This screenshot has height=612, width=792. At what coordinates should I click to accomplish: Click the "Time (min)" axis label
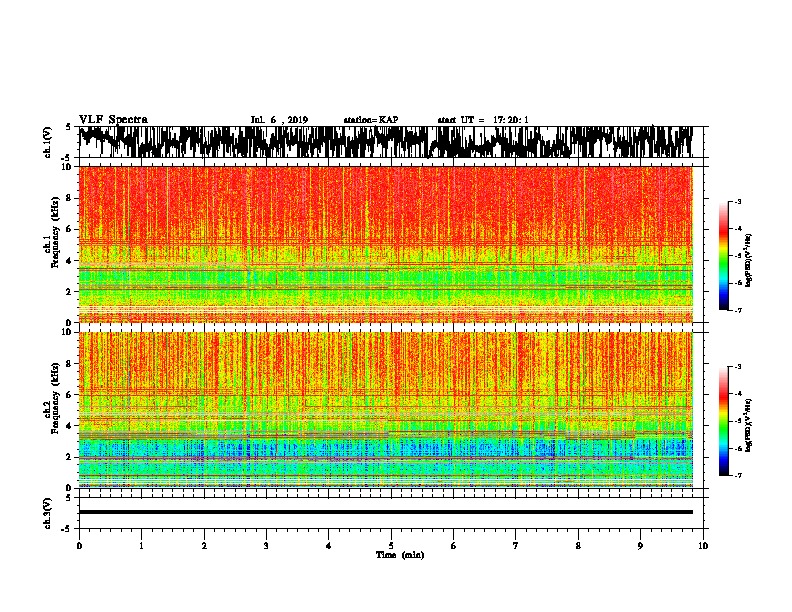400,555
